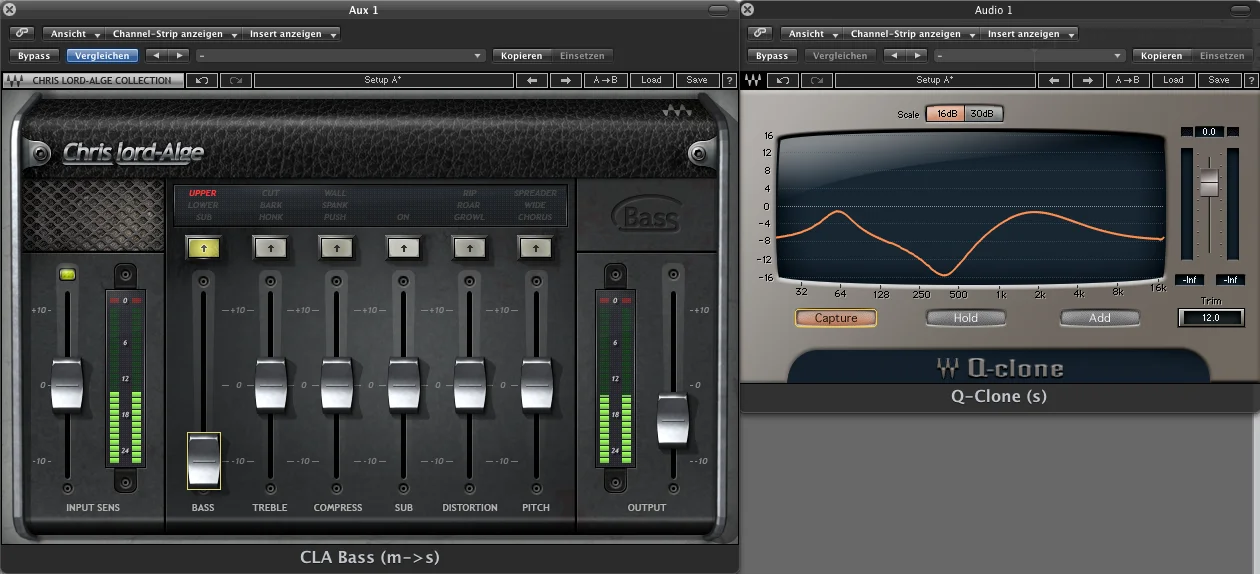Image resolution: width=1260 pixels, height=574 pixels.
Task: Select the 30dB scale option
Action: [x=983, y=114]
